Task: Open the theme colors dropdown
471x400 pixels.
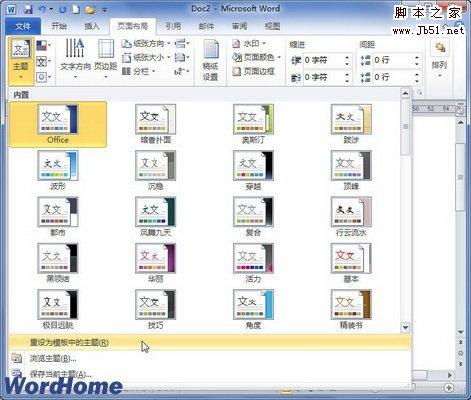Action: coord(44,46)
